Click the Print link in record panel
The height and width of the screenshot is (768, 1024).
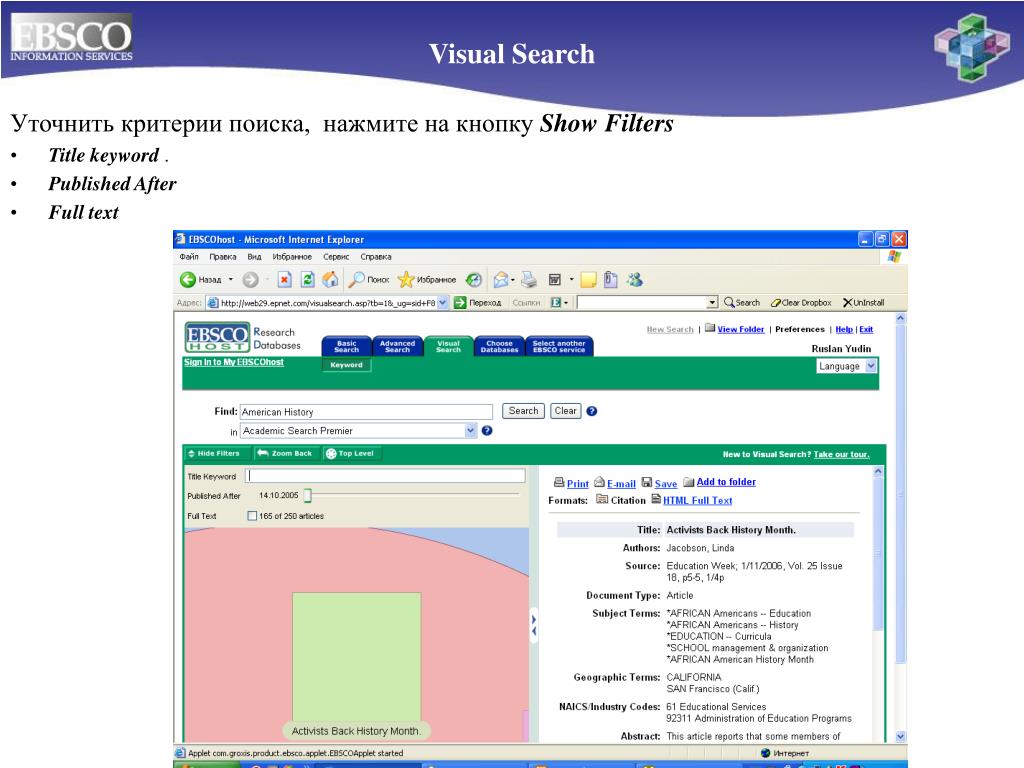[577, 483]
